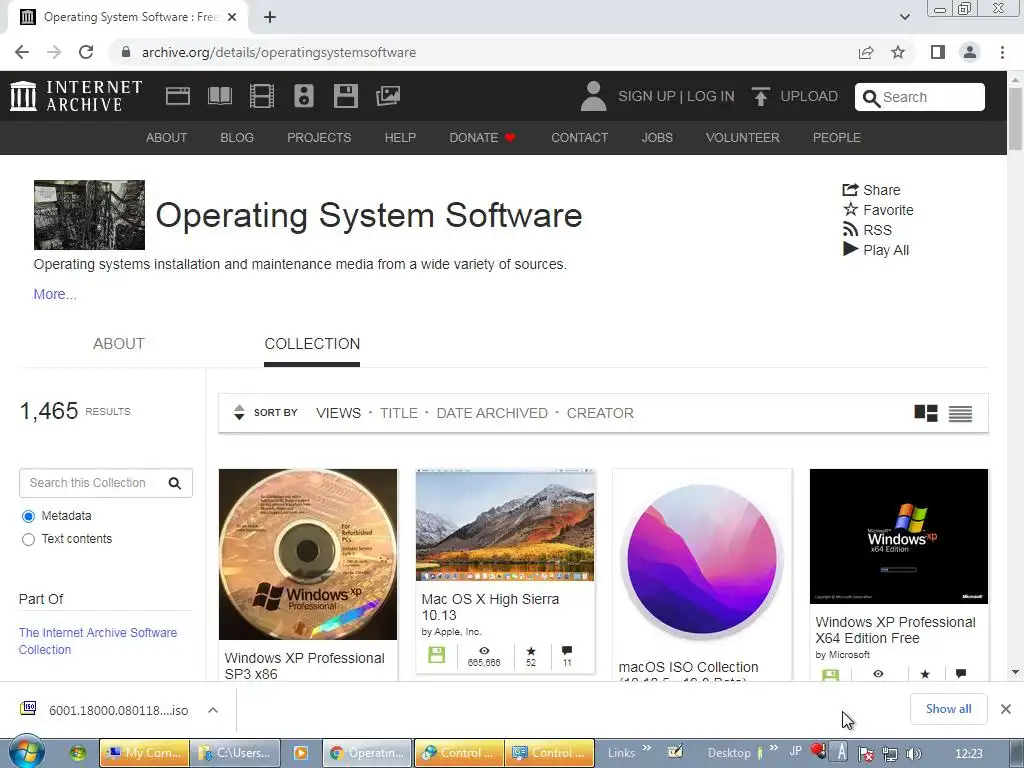Viewport: 1024px width, 768px height.
Task: Open Chrome profile avatar button
Action: click(970, 52)
